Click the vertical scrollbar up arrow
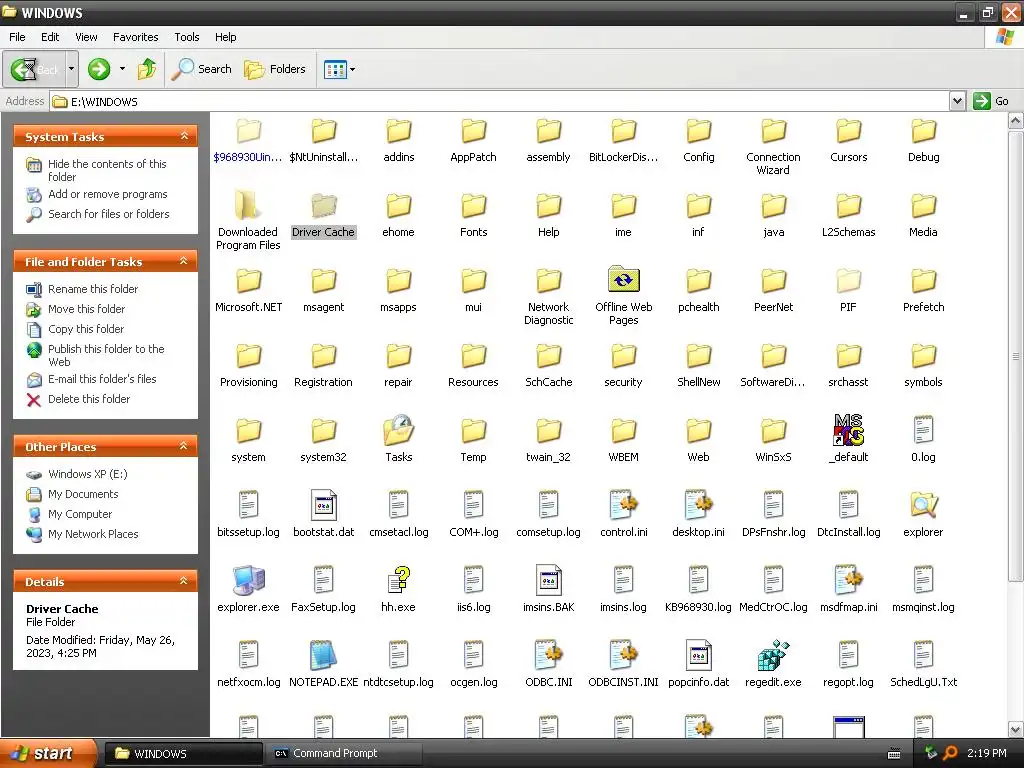 (x=1016, y=121)
